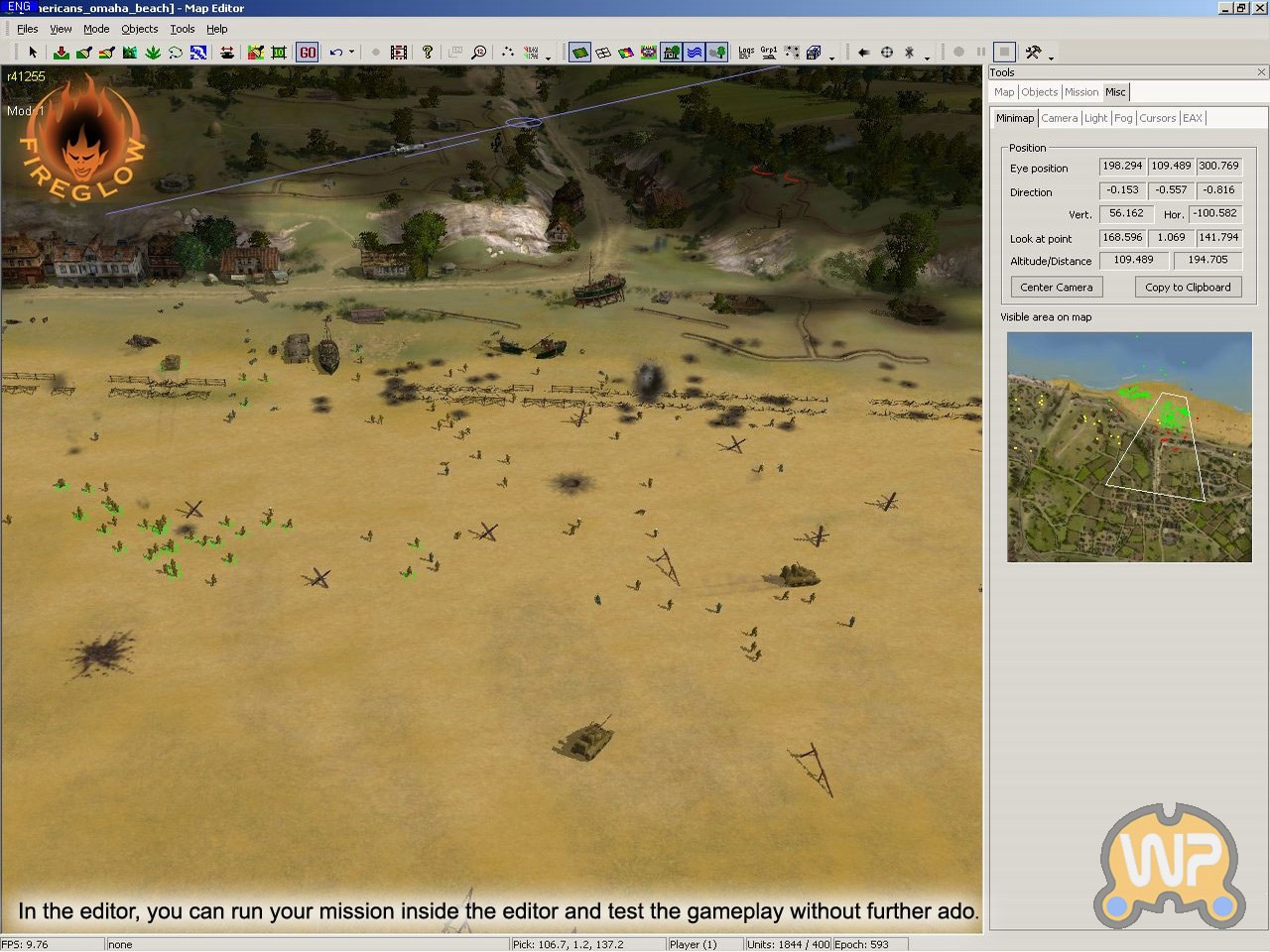The image size is (1270, 952).
Task: Click the green frame icon labeled 10
Action: tap(279, 53)
